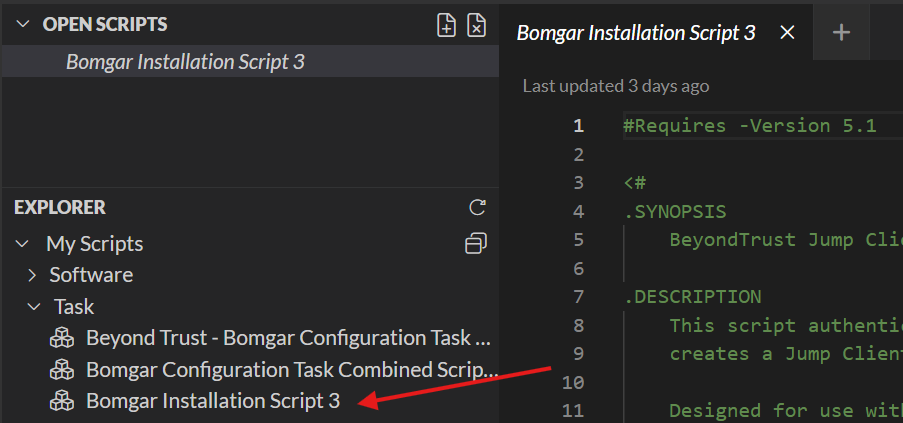Screen dimensions: 903x423
Task: Collapse the Open Scripts section chevron
Action: click(x=22, y=24)
